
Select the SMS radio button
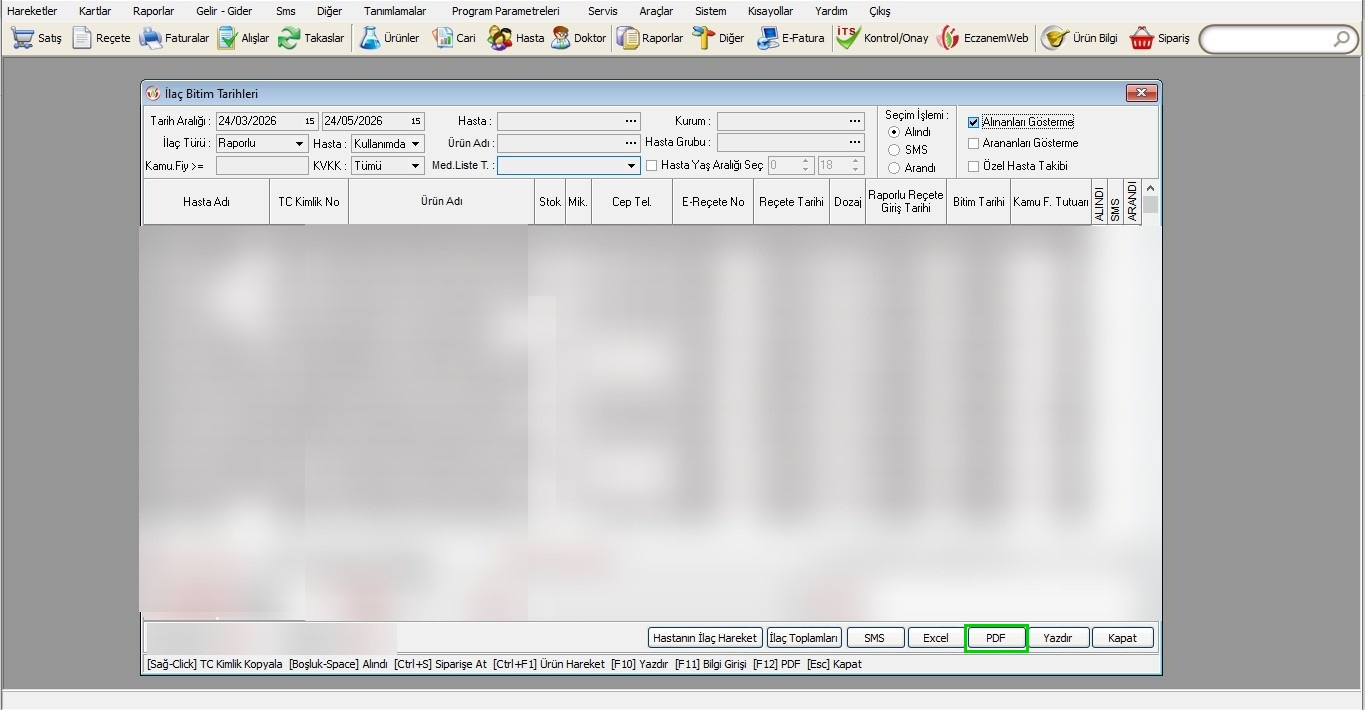894,150
